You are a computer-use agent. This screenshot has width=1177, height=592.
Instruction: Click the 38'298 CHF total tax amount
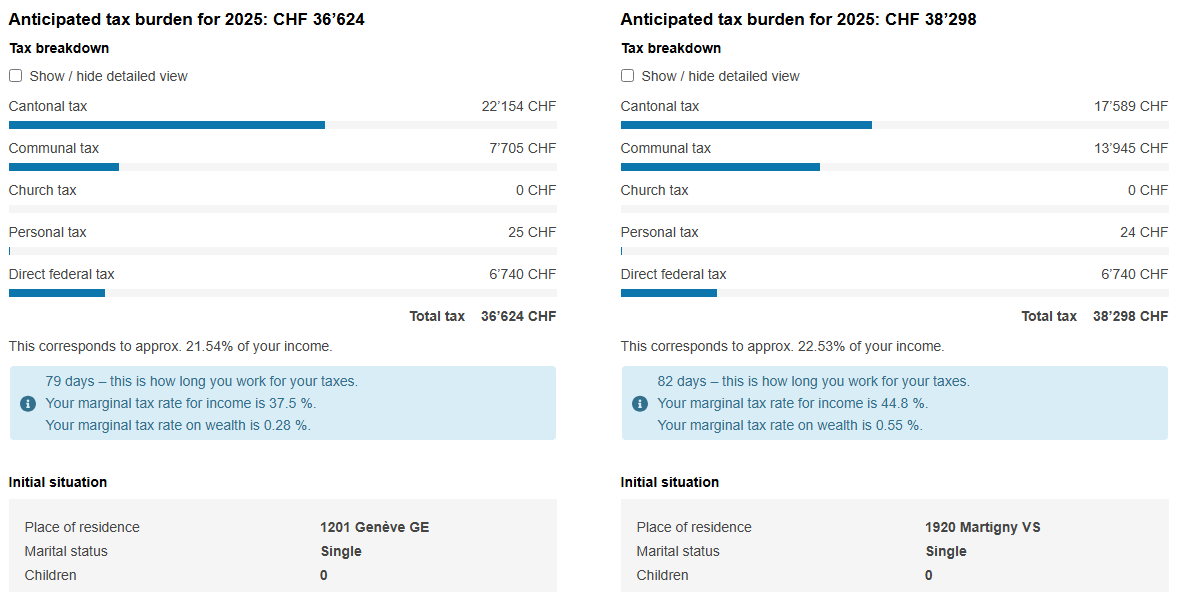(x=1130, y=316)
